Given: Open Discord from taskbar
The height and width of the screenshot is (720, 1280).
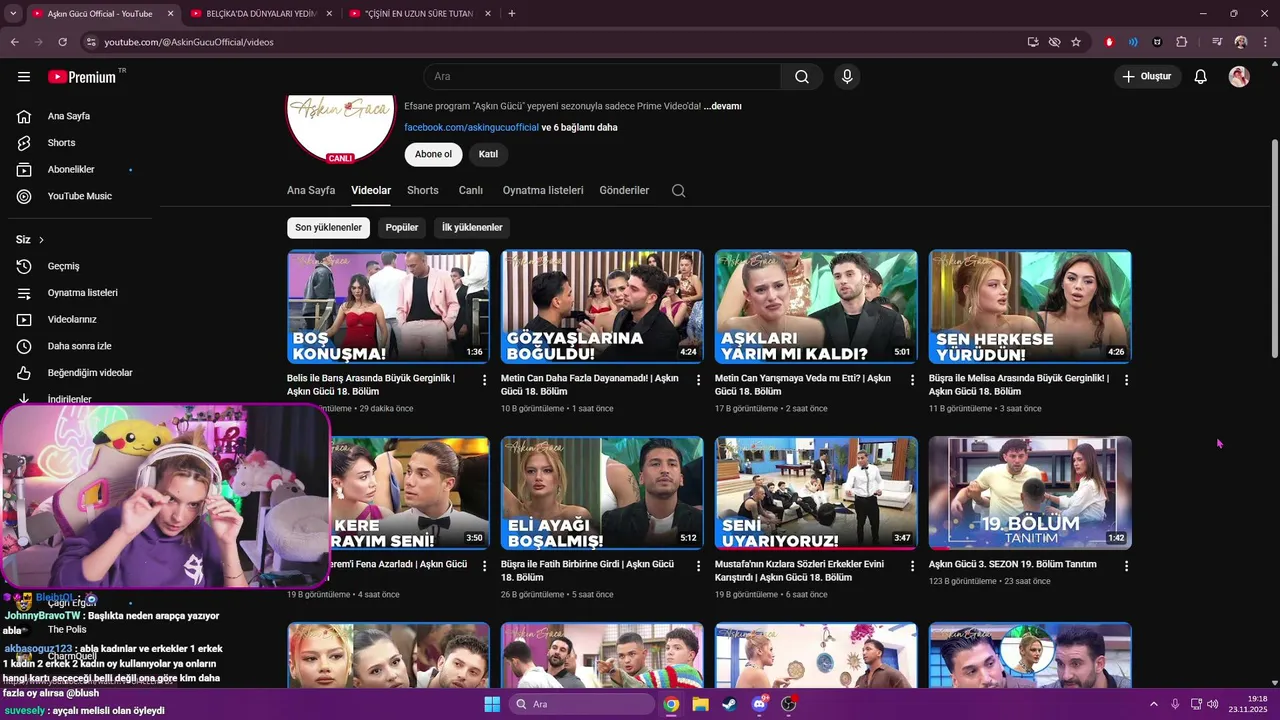Looking at the screenshot, I should tap(759, 704).
